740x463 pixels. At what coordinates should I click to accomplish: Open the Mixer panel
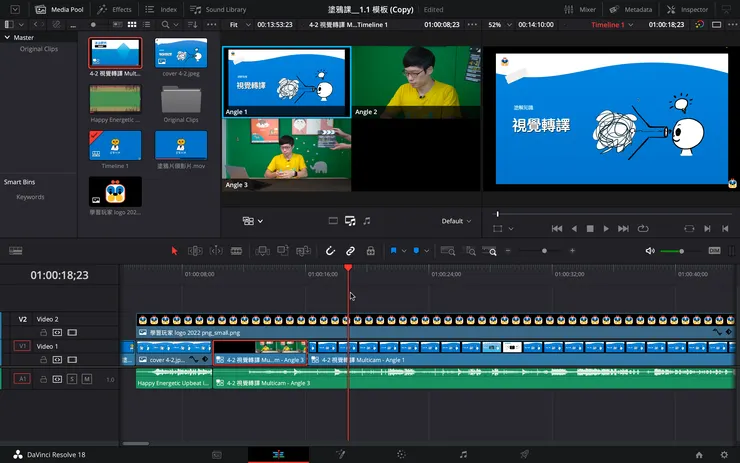580,9
